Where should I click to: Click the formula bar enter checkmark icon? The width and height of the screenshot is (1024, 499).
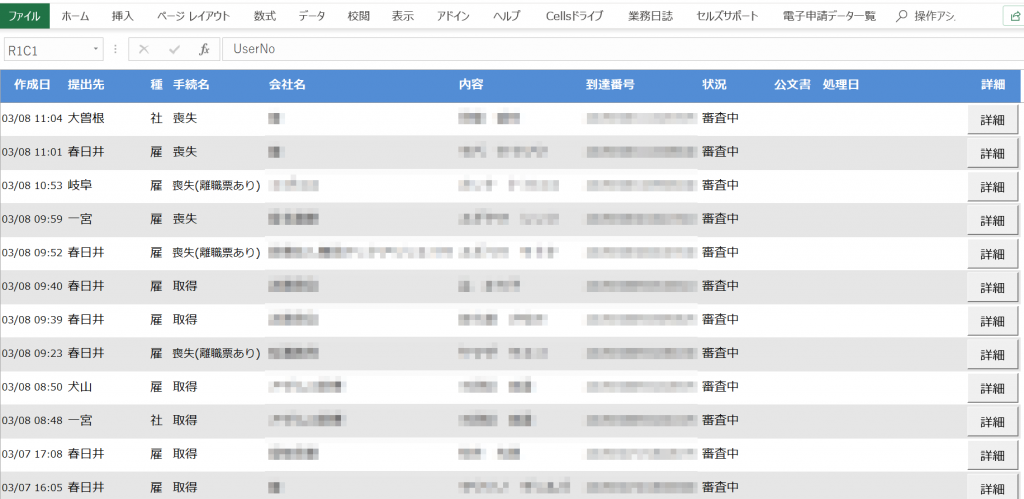click(174, 49)
